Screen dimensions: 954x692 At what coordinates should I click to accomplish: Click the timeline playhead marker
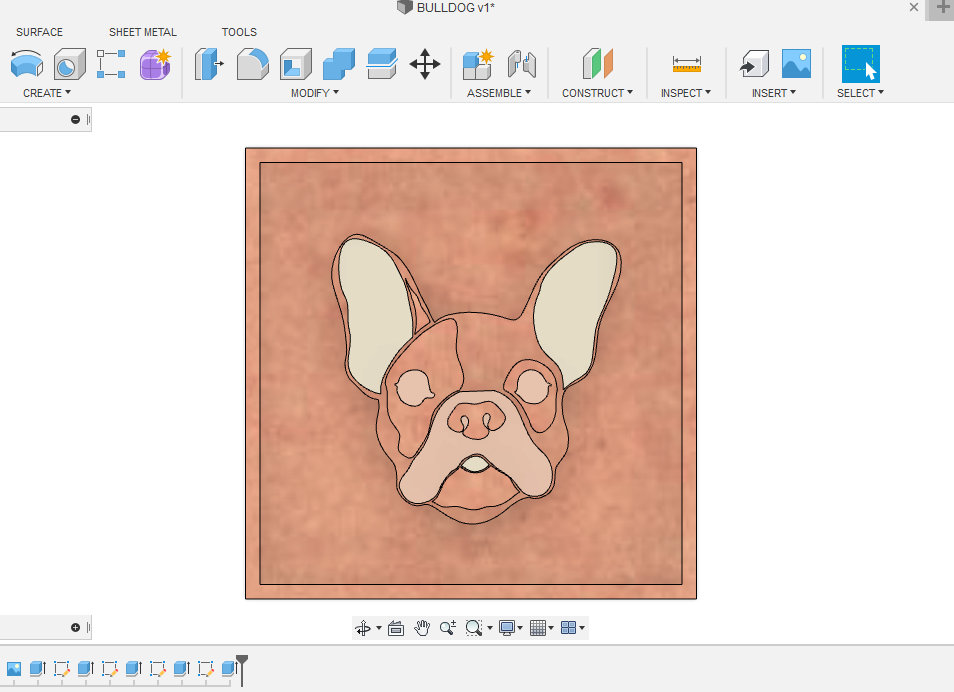pos(241,663)
